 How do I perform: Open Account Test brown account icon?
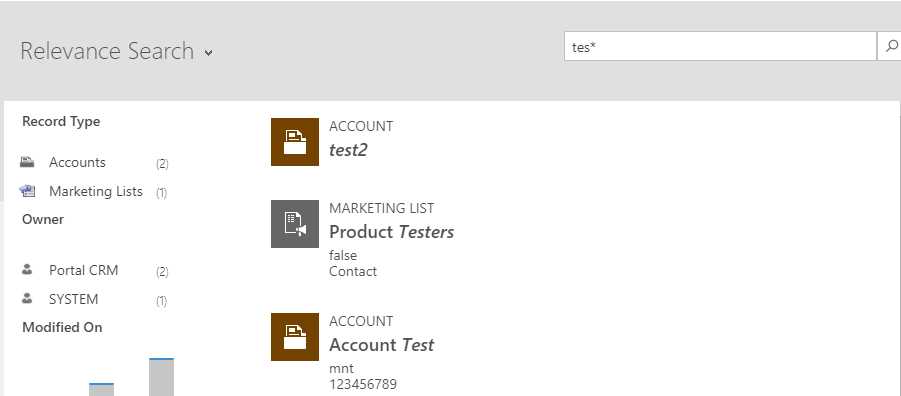295,337
